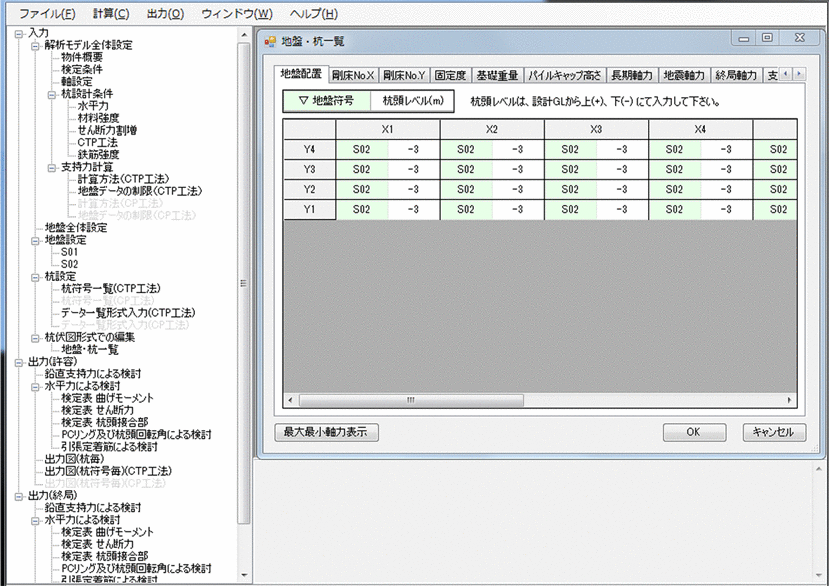The image size is (829, 586).
Task: Select the 地盤符号 legend toggle
Action: pos(327,100)
